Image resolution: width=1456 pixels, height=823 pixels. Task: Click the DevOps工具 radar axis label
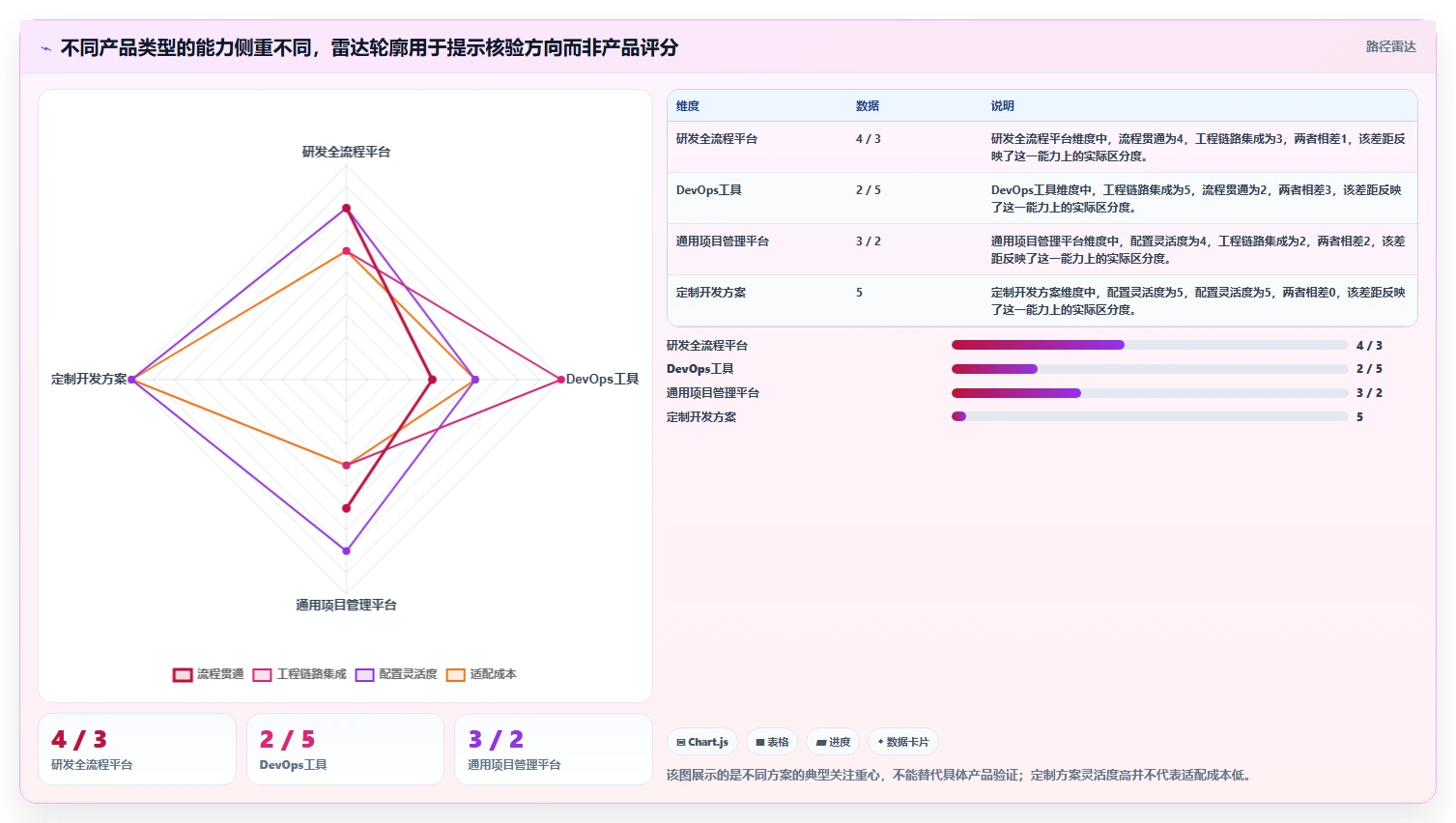pos(603,379)
